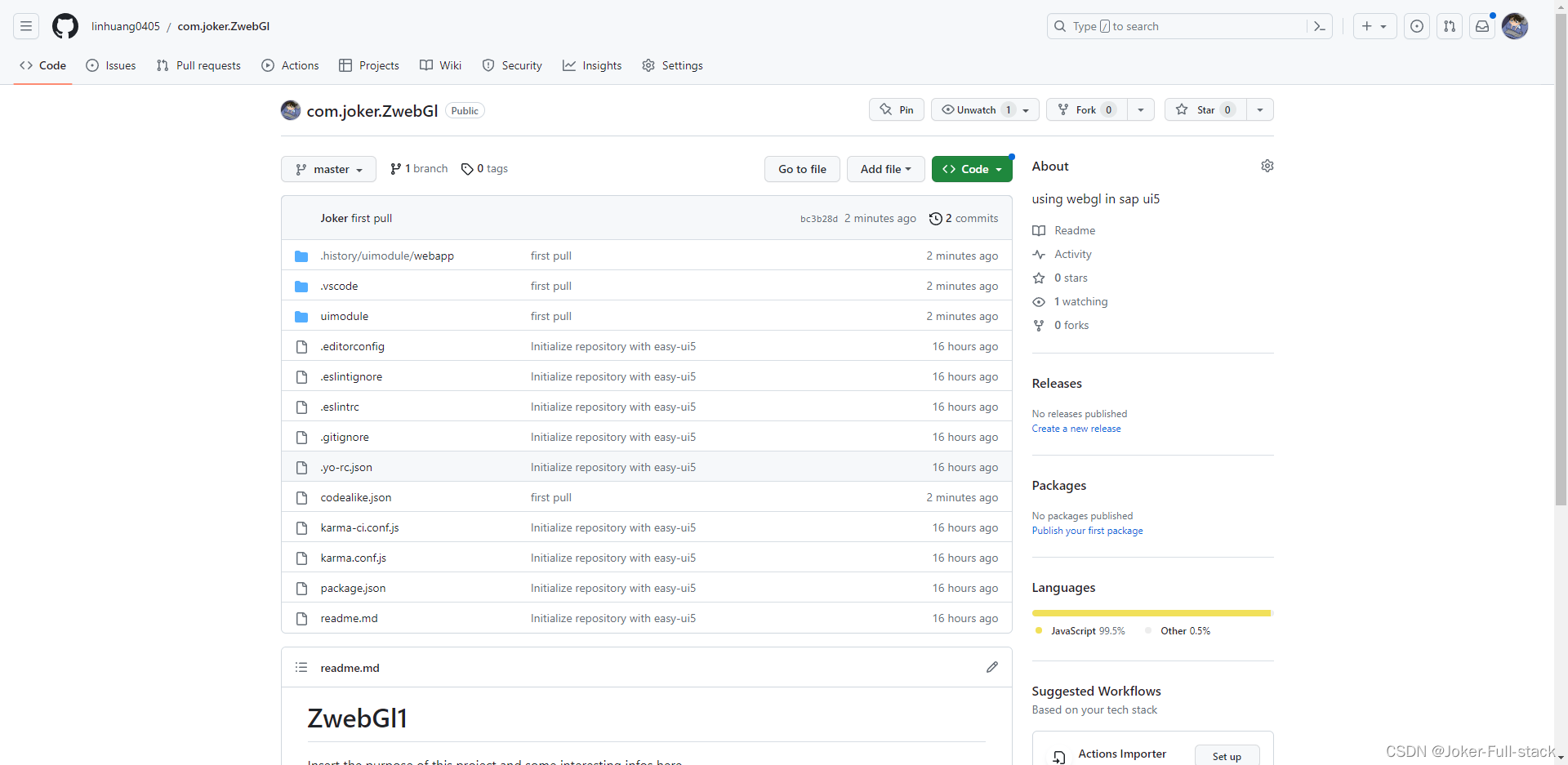Open the karma-ci.conf.js file
Viewport: 1568px width, 765px height.
[360, 527]
